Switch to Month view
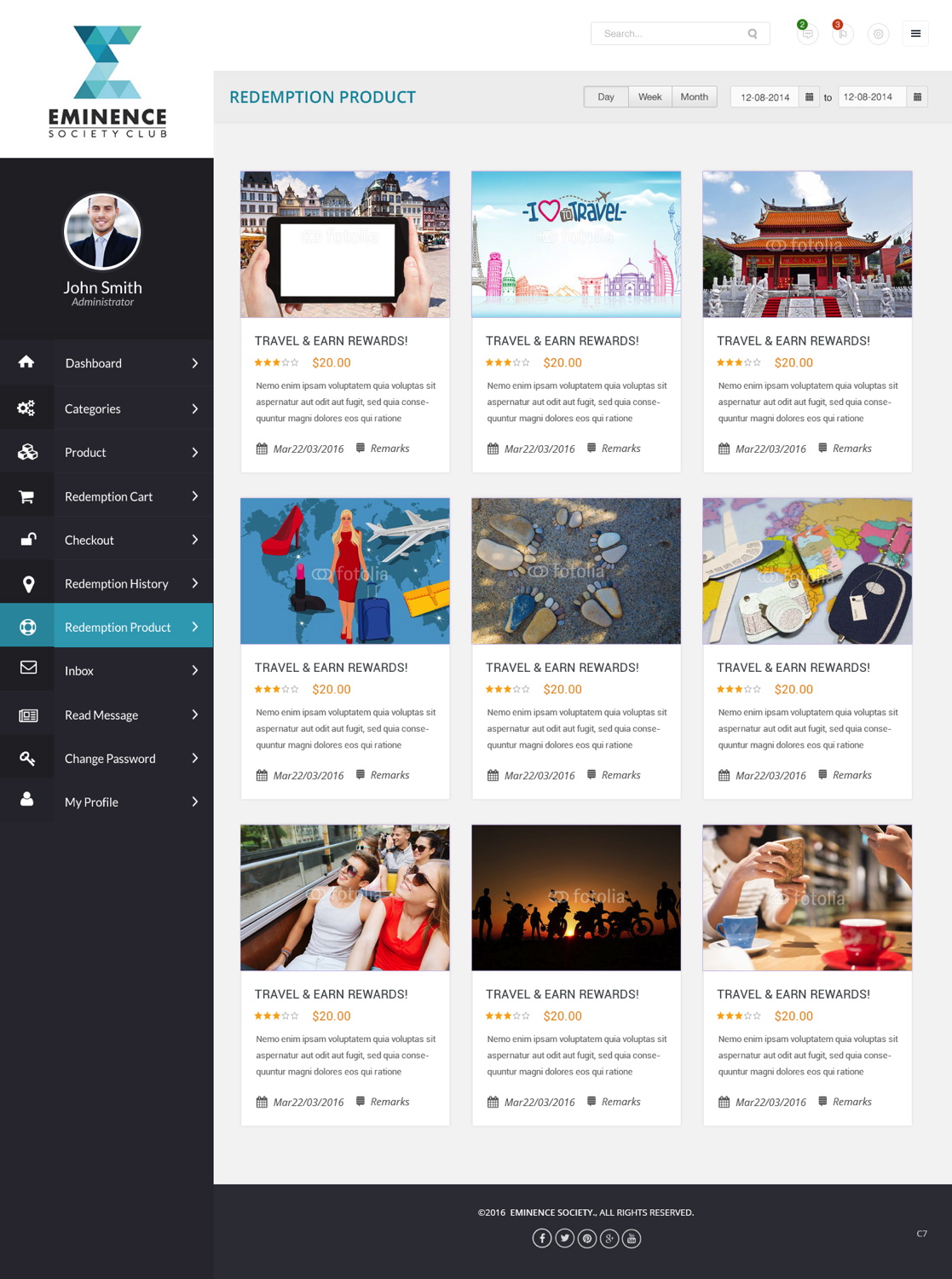This screenshot has height=1279, width=952. pos(694,96)
